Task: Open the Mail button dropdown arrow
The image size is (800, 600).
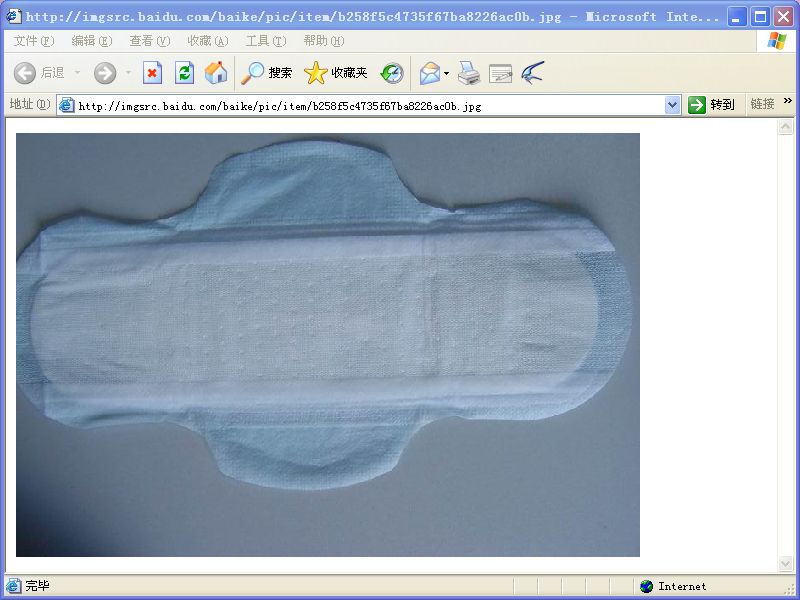Action: coord(446,73)
